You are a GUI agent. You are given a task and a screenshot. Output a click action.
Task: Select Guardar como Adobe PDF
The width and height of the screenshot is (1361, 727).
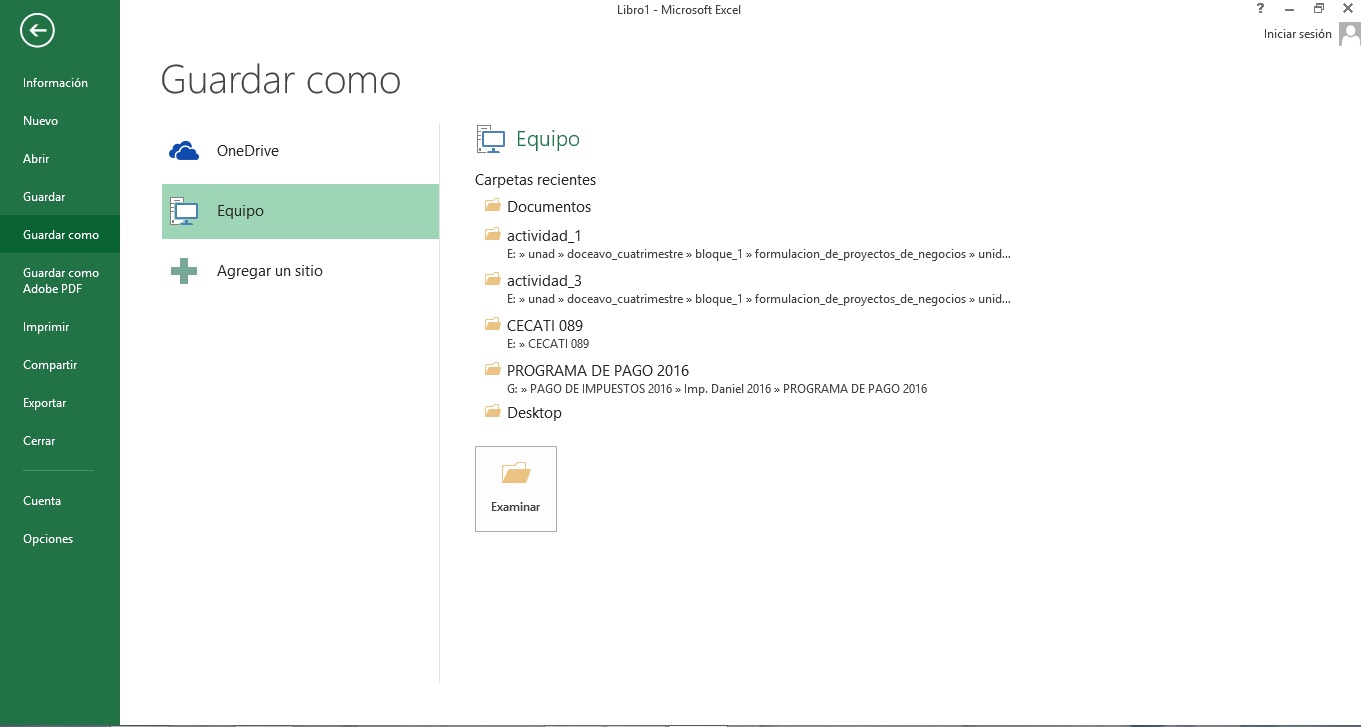[61, 281]
